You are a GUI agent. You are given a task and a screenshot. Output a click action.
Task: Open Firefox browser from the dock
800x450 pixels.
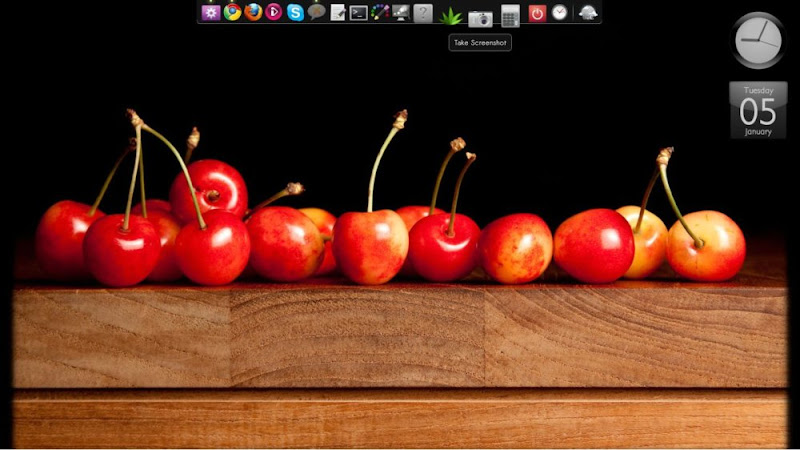coord(254,13)
